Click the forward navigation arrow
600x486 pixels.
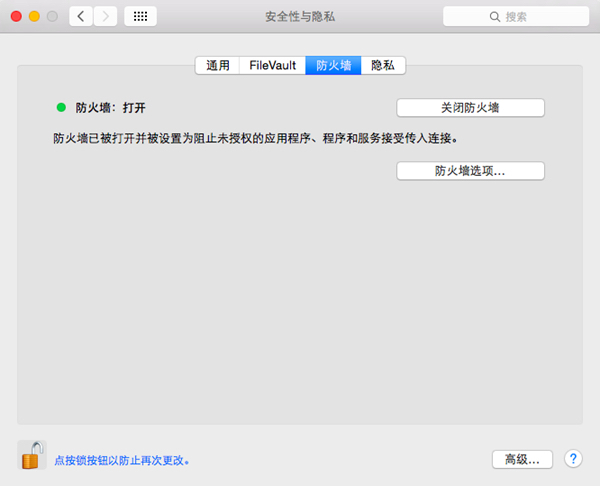tap(105, 16)
